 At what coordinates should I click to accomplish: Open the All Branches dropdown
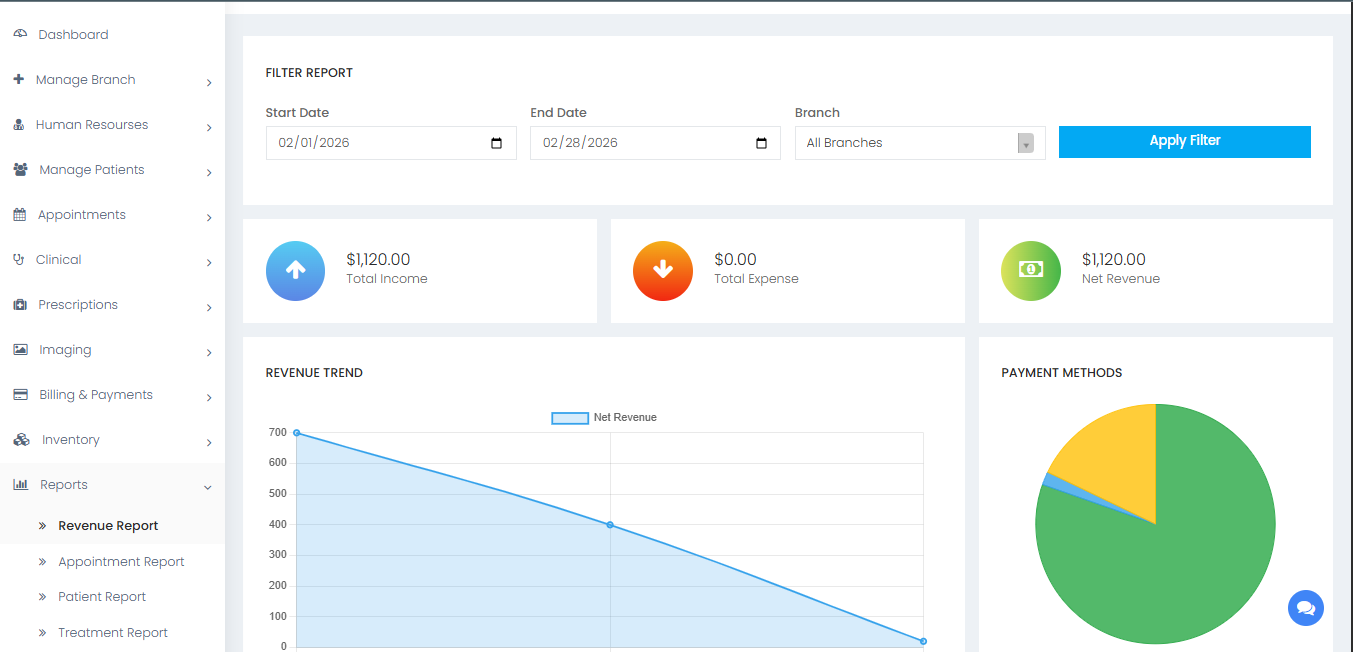point(920,143)
